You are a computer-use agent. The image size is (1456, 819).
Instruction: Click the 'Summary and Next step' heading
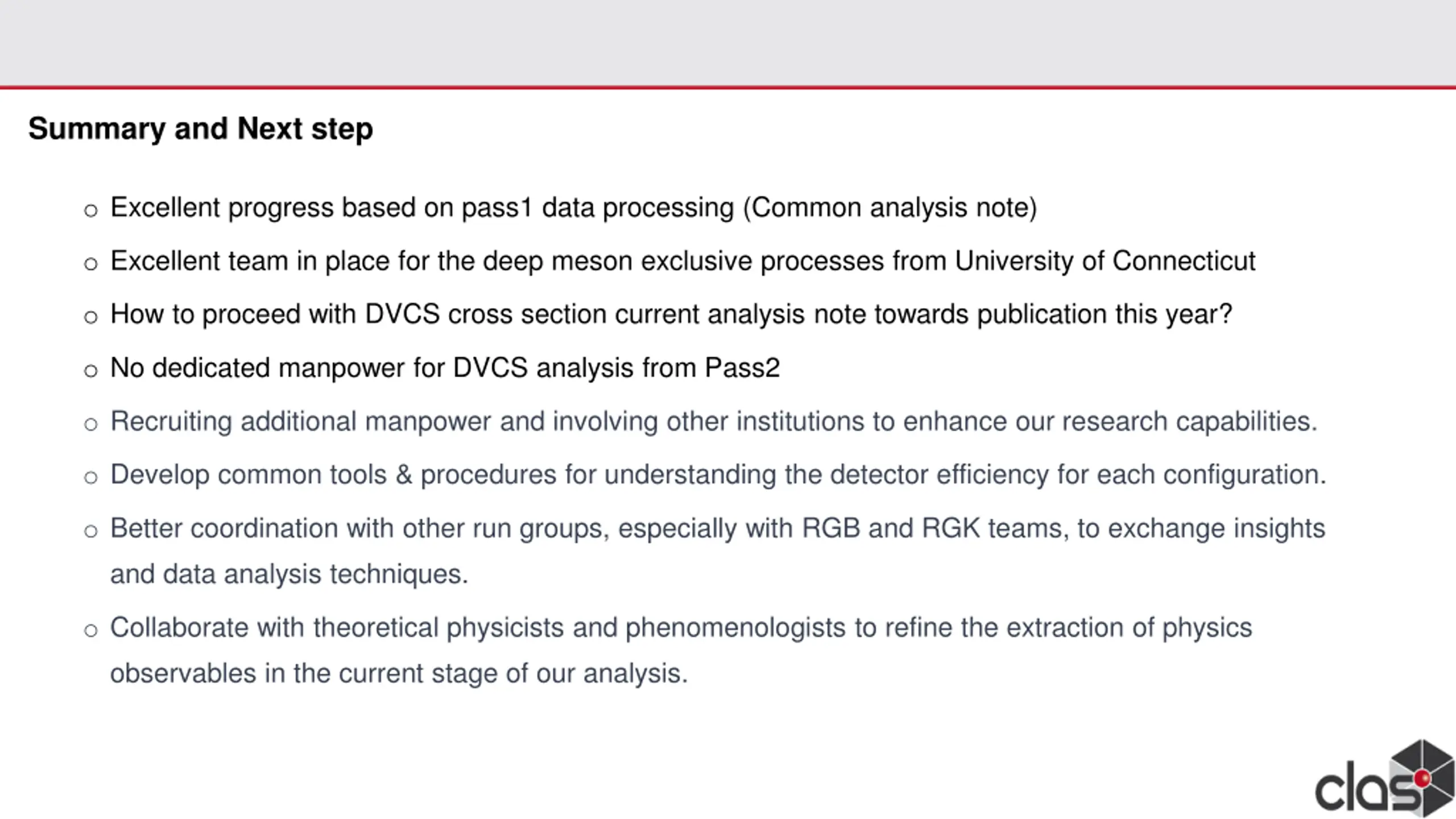tap(201, 129)
